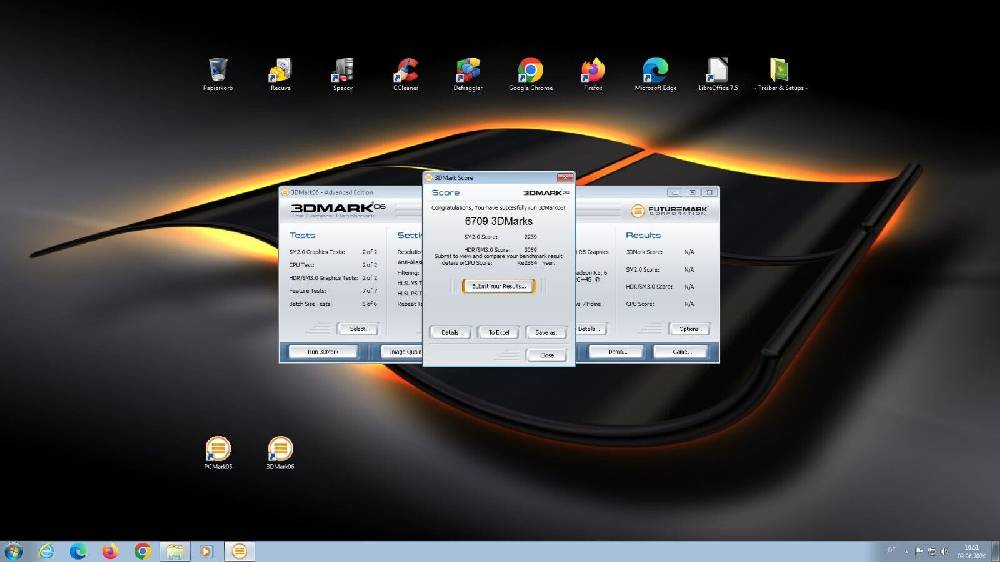Open the Firefox desktop shortcut
Screen dimensions: 1000x562
point(593,74)
